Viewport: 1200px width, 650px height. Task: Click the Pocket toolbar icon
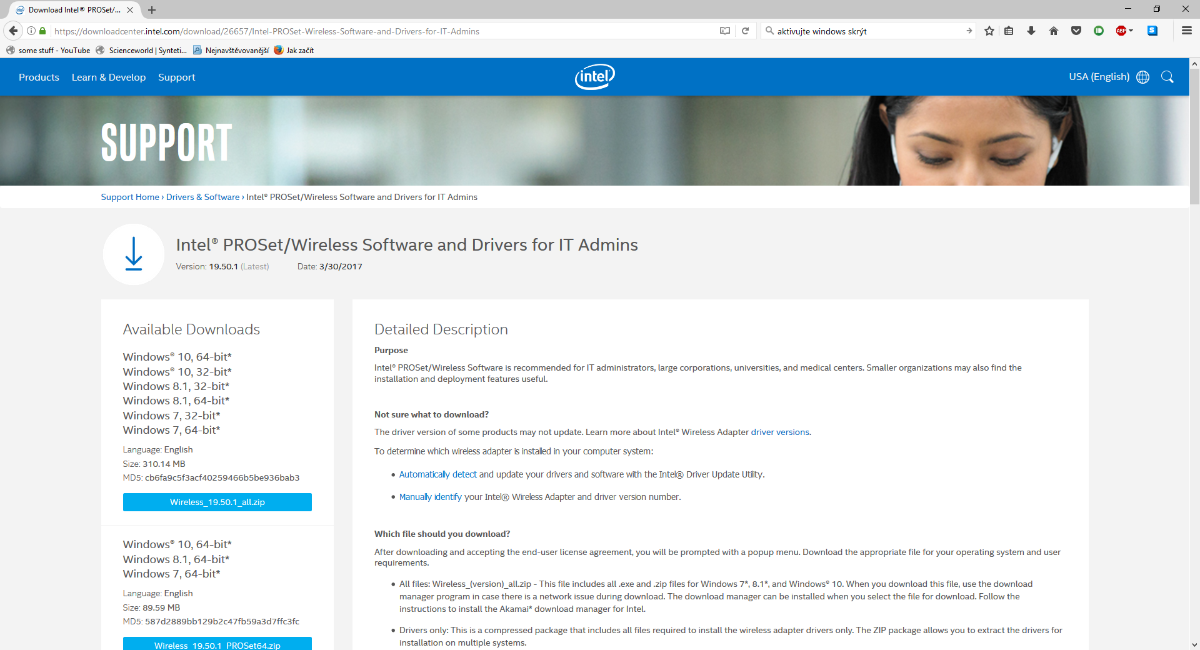pyautogui.click(x=1076, y=31)
